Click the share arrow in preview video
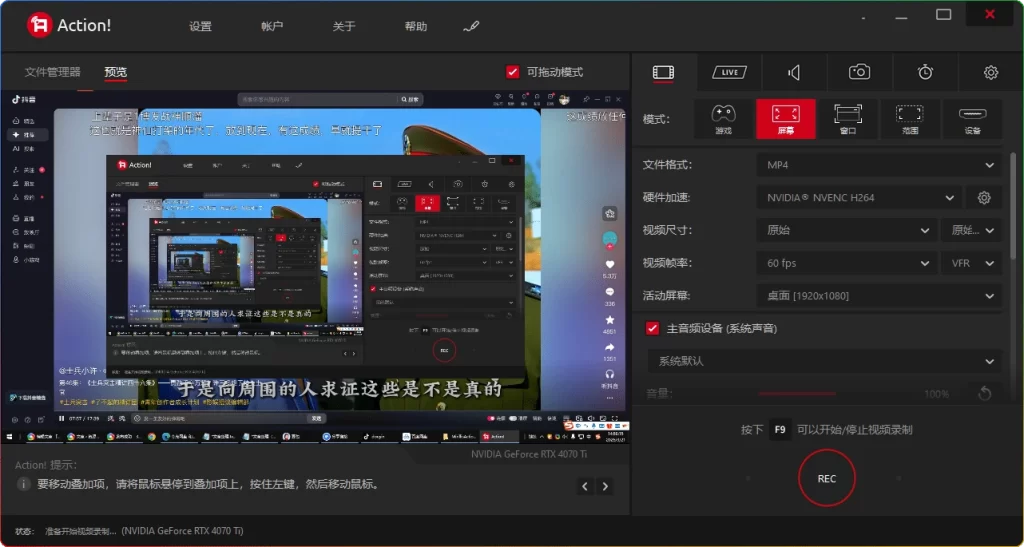Viewport: 1024px width, 547px height. click(610, 347)
